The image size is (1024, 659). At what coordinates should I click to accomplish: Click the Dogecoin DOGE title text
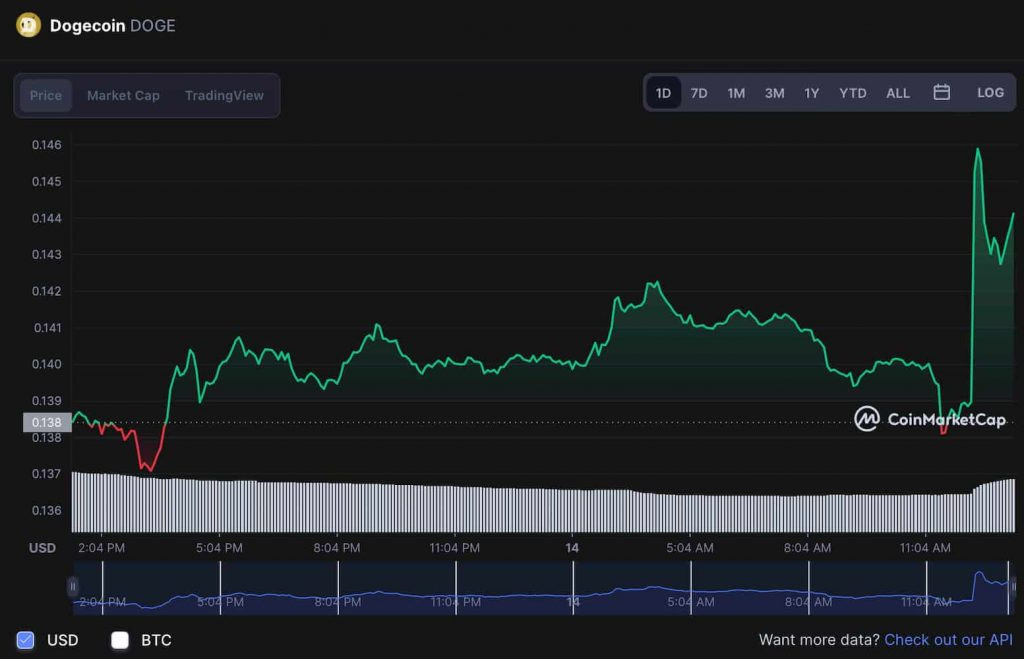[112, 25]
